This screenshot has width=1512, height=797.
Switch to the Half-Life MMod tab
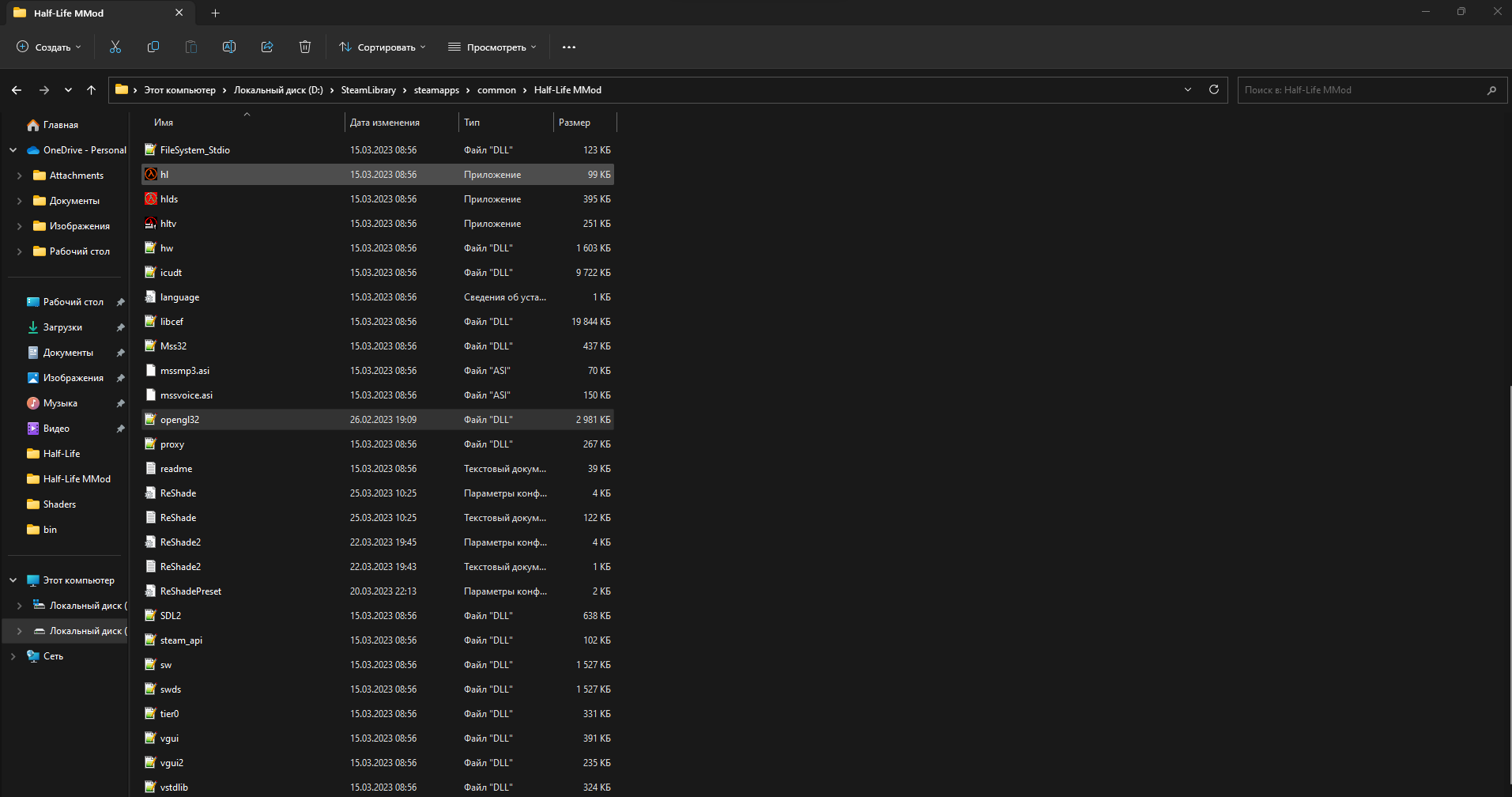pyautogui.click(x=99, y=13)
